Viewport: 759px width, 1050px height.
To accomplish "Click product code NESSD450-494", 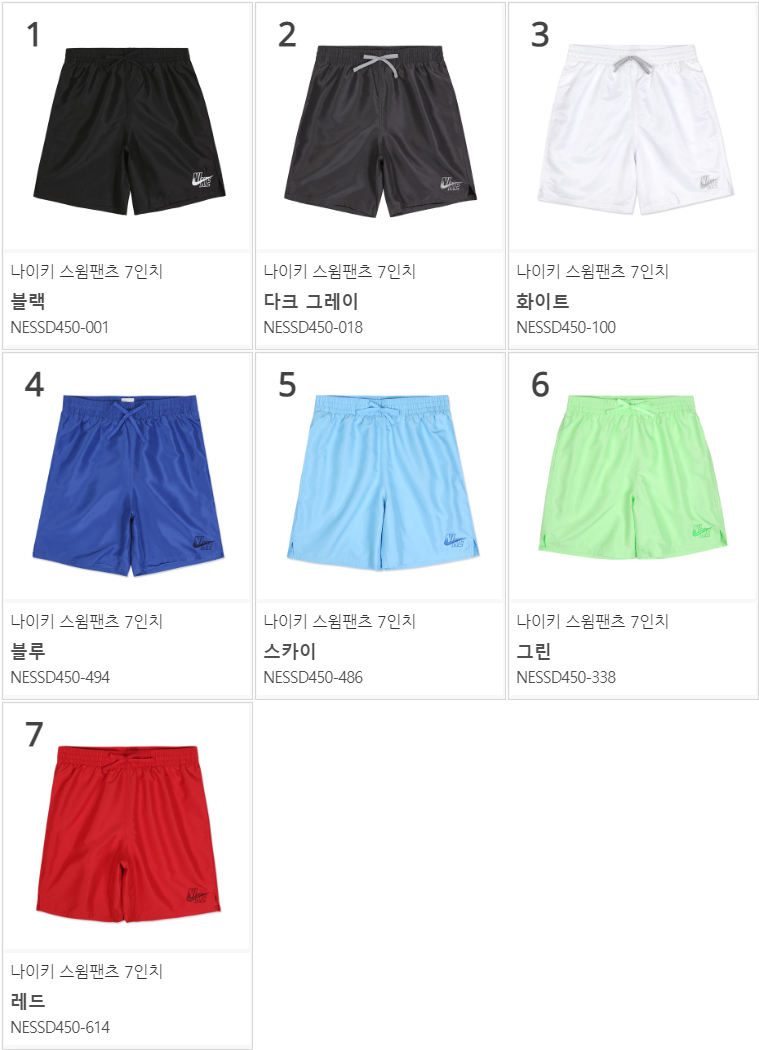I will (x=60, y=677).
